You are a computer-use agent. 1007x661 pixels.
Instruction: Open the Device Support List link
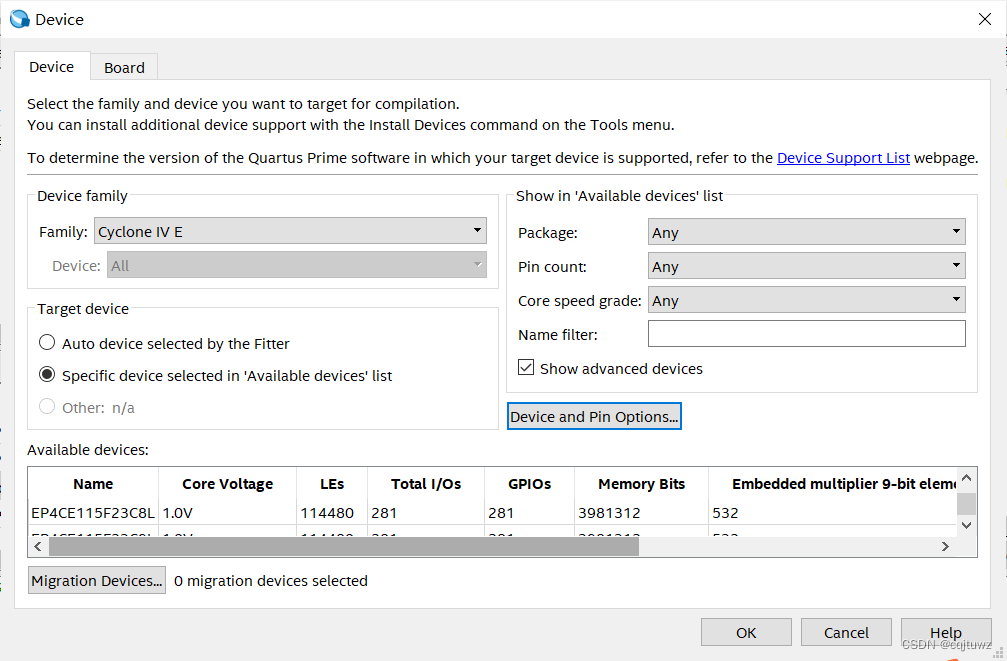(843, 157)
